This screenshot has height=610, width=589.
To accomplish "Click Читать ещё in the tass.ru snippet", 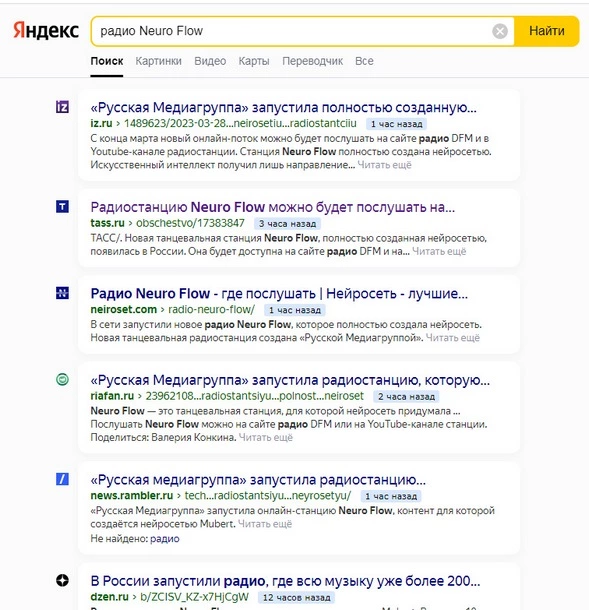I will (x=439, y=251).
